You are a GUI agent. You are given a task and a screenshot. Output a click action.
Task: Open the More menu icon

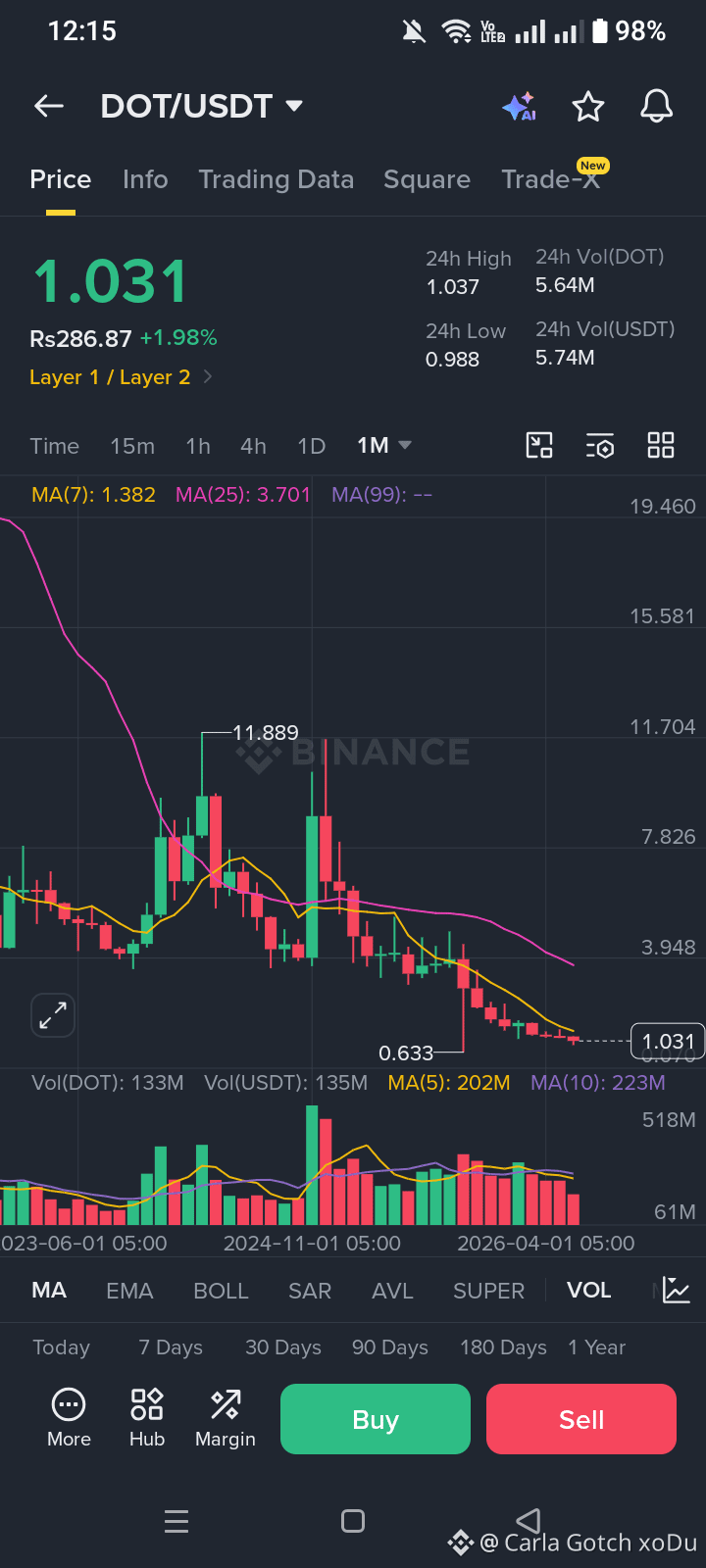(x=69, y=1418)
